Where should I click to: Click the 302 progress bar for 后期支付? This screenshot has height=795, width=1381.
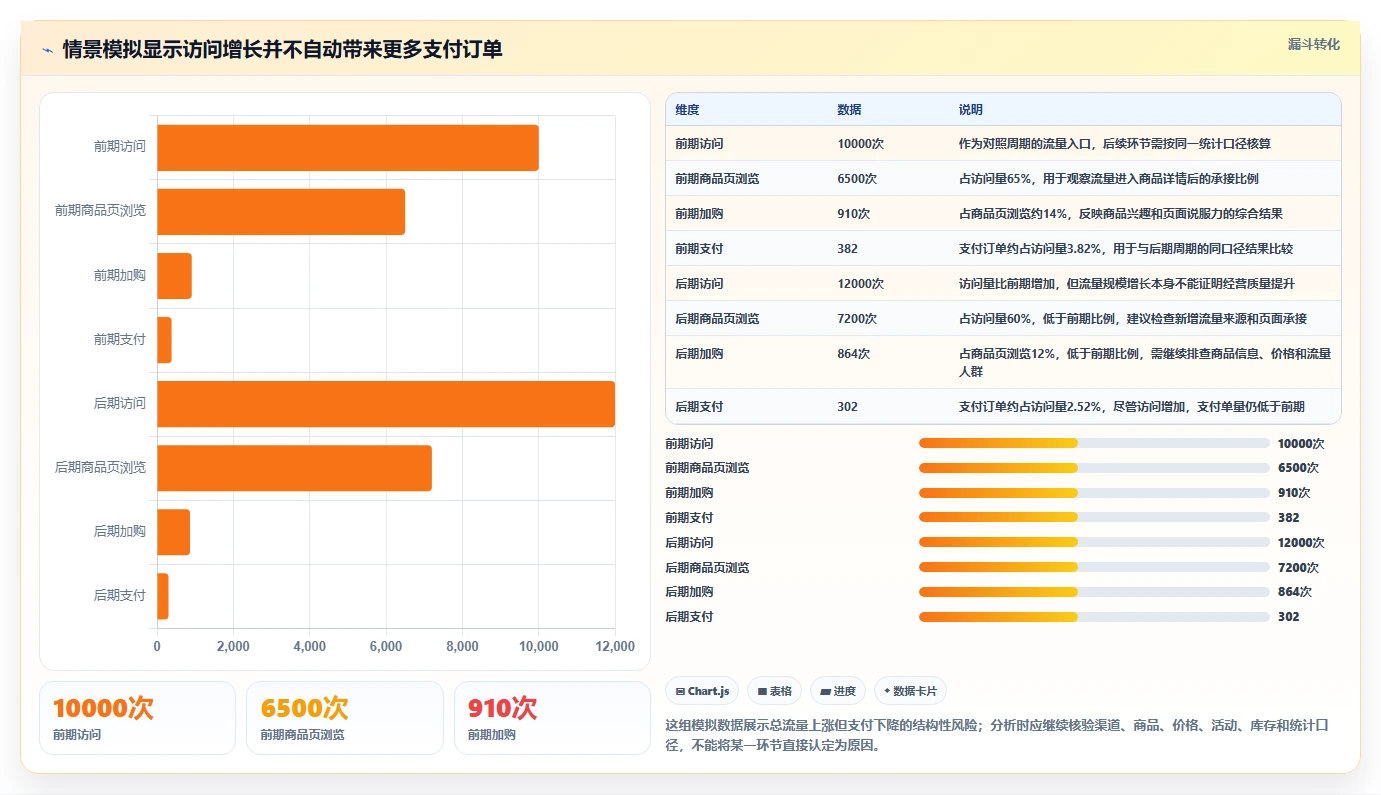click(1094, 617)
